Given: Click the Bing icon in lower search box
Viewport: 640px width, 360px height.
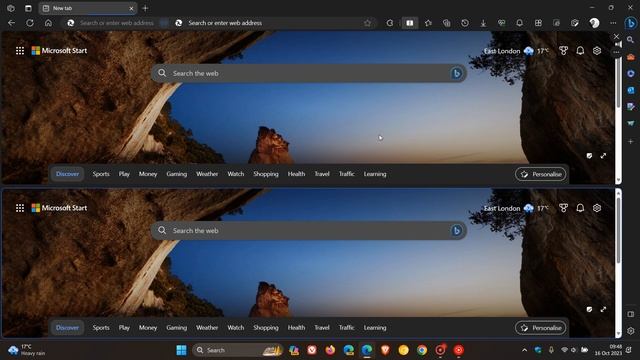Looking at the screenshot, I should click(456, 231).
